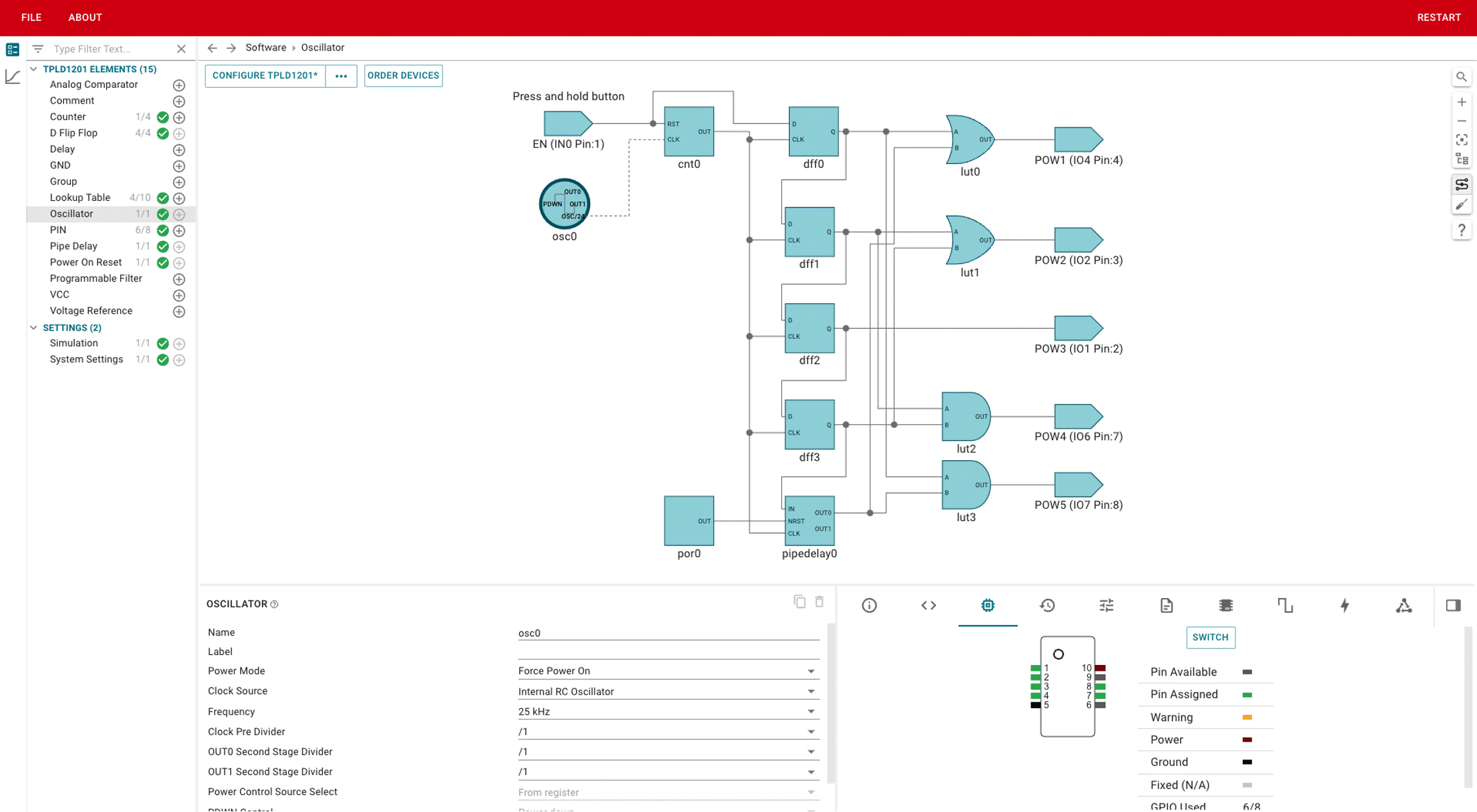Toggle Oscillator element visibility checkbox
Viewport: 1477px width, 812px height.
click(x=162, y=214)
